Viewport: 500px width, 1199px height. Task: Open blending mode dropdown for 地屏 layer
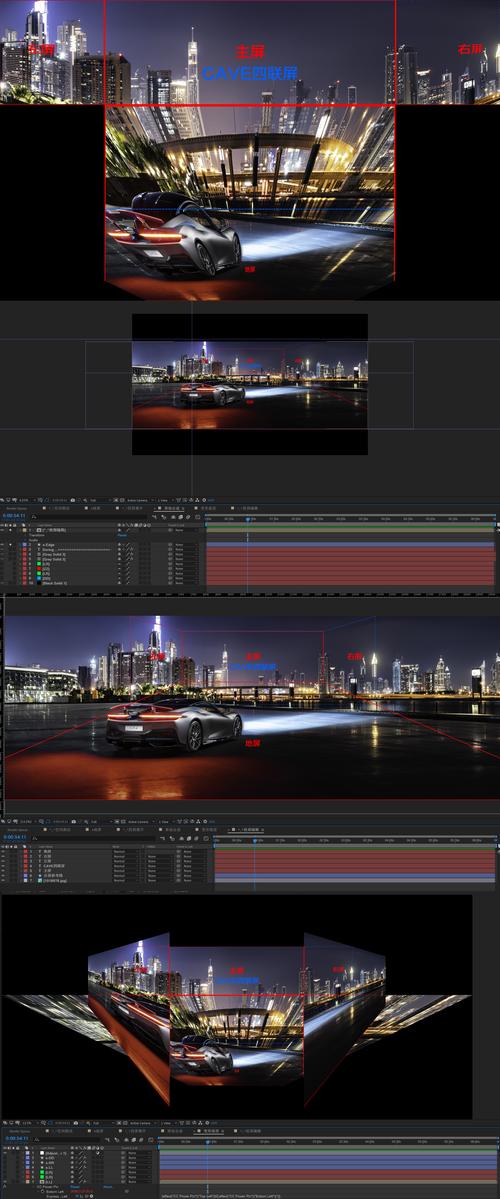coord(125,851)
